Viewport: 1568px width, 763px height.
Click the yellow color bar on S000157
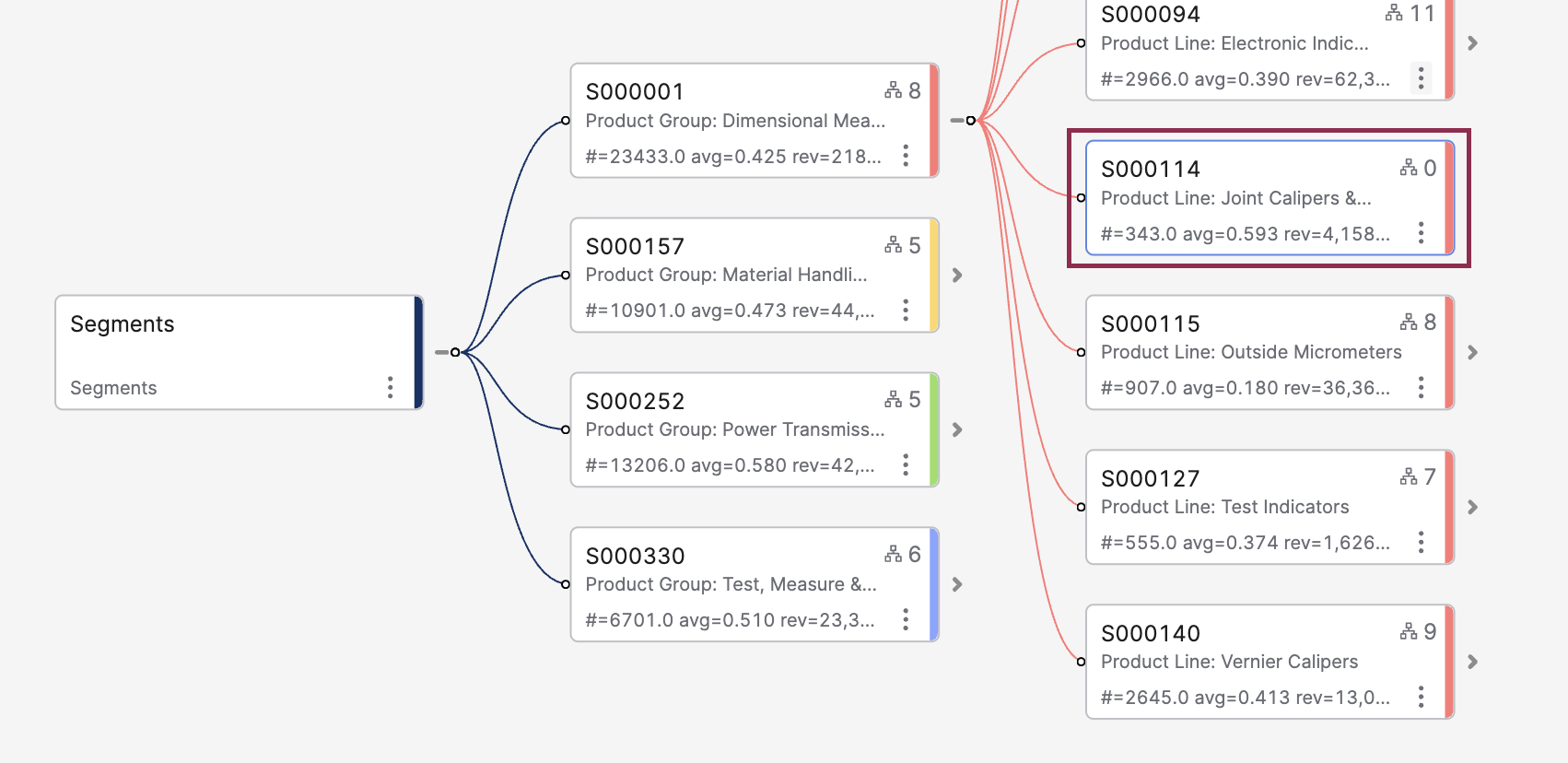[x=934, y=275]
